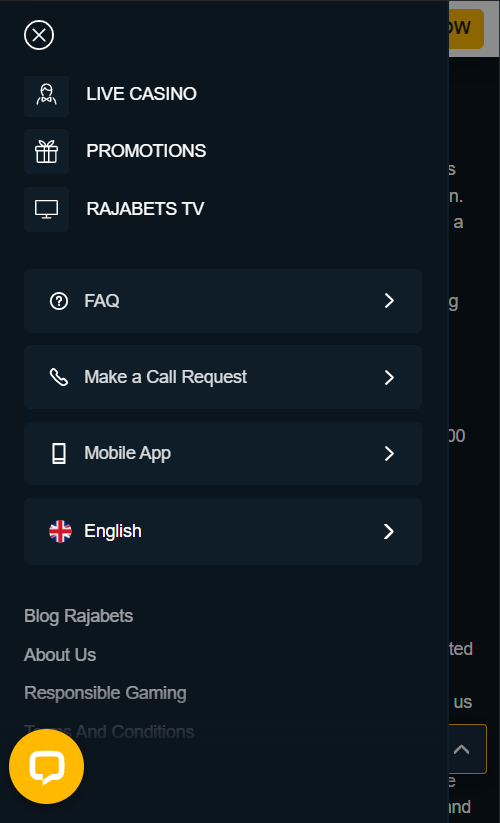
Task: Click the Rajabets TV monitor icon
Action: coord(46,209)
